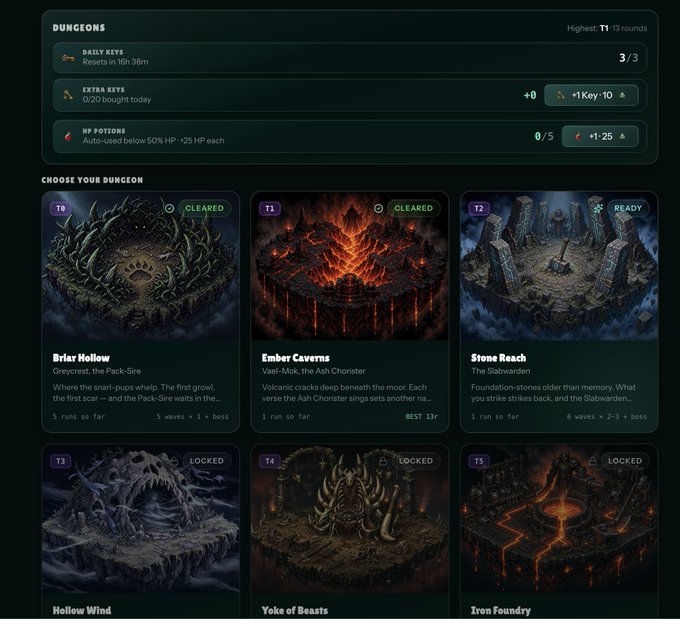Click the 'Highest: T1 · 13 rounds' text

(x=607, y=28)
